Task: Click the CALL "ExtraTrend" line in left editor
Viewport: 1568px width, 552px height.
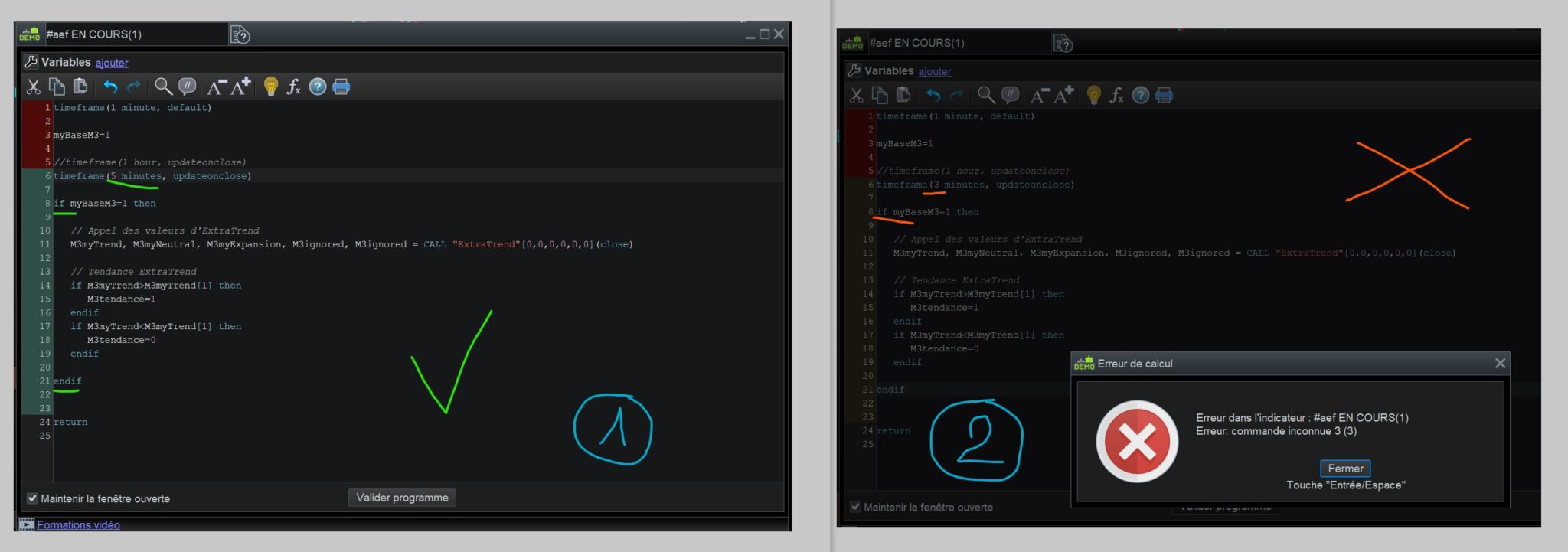Action: [351, 244]
